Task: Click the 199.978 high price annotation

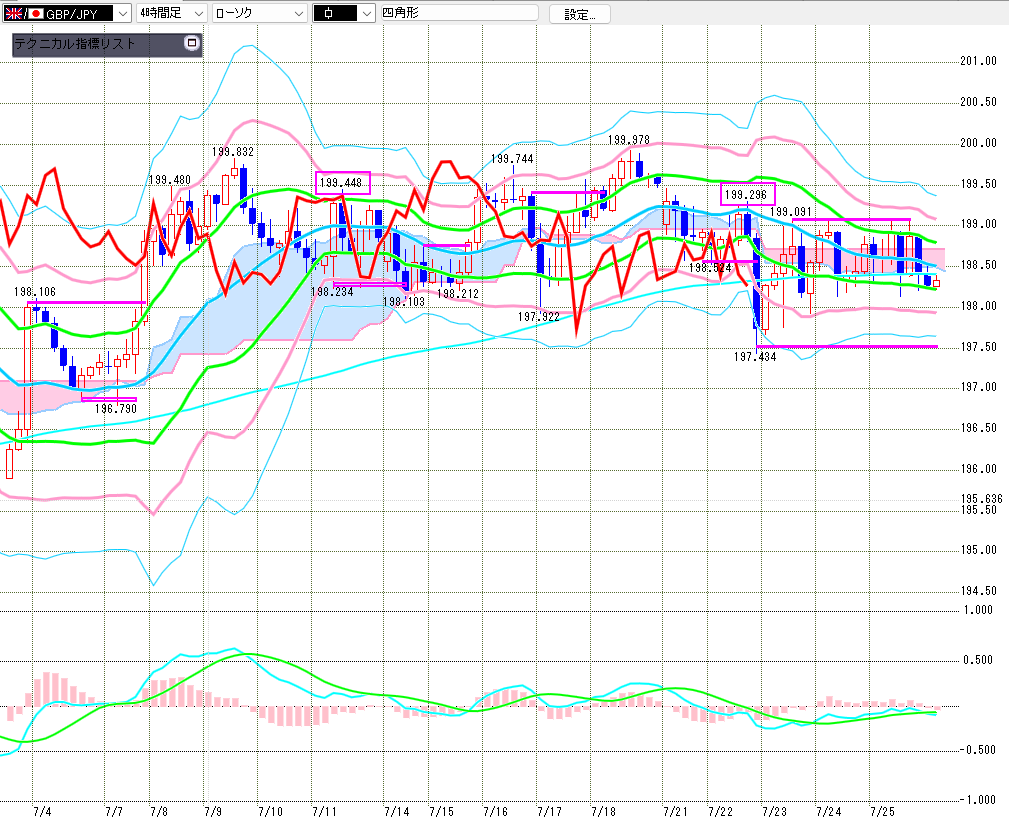Action: point(629,140)
